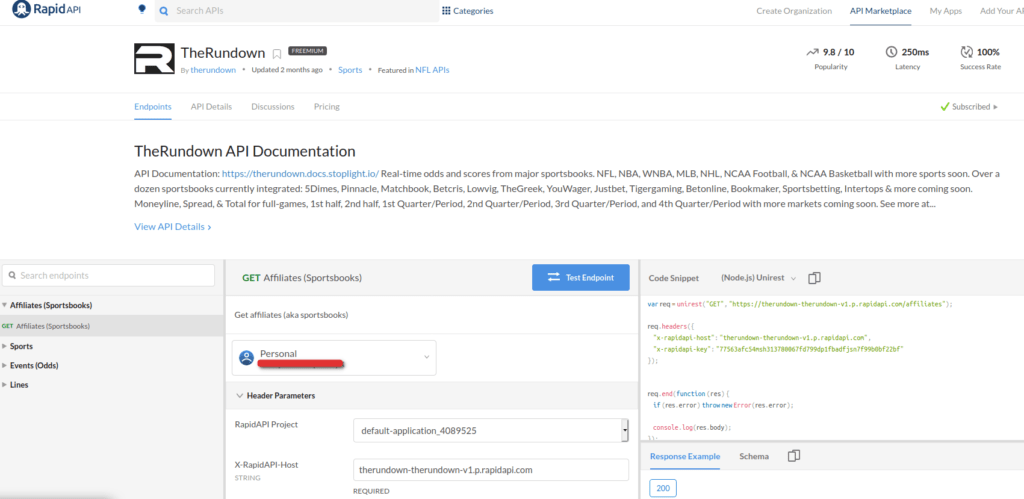Viewport: 1024px width, 499px height.
Task: Click the 'Updated 2 months ago' text
Action: (x=287, y=70)
